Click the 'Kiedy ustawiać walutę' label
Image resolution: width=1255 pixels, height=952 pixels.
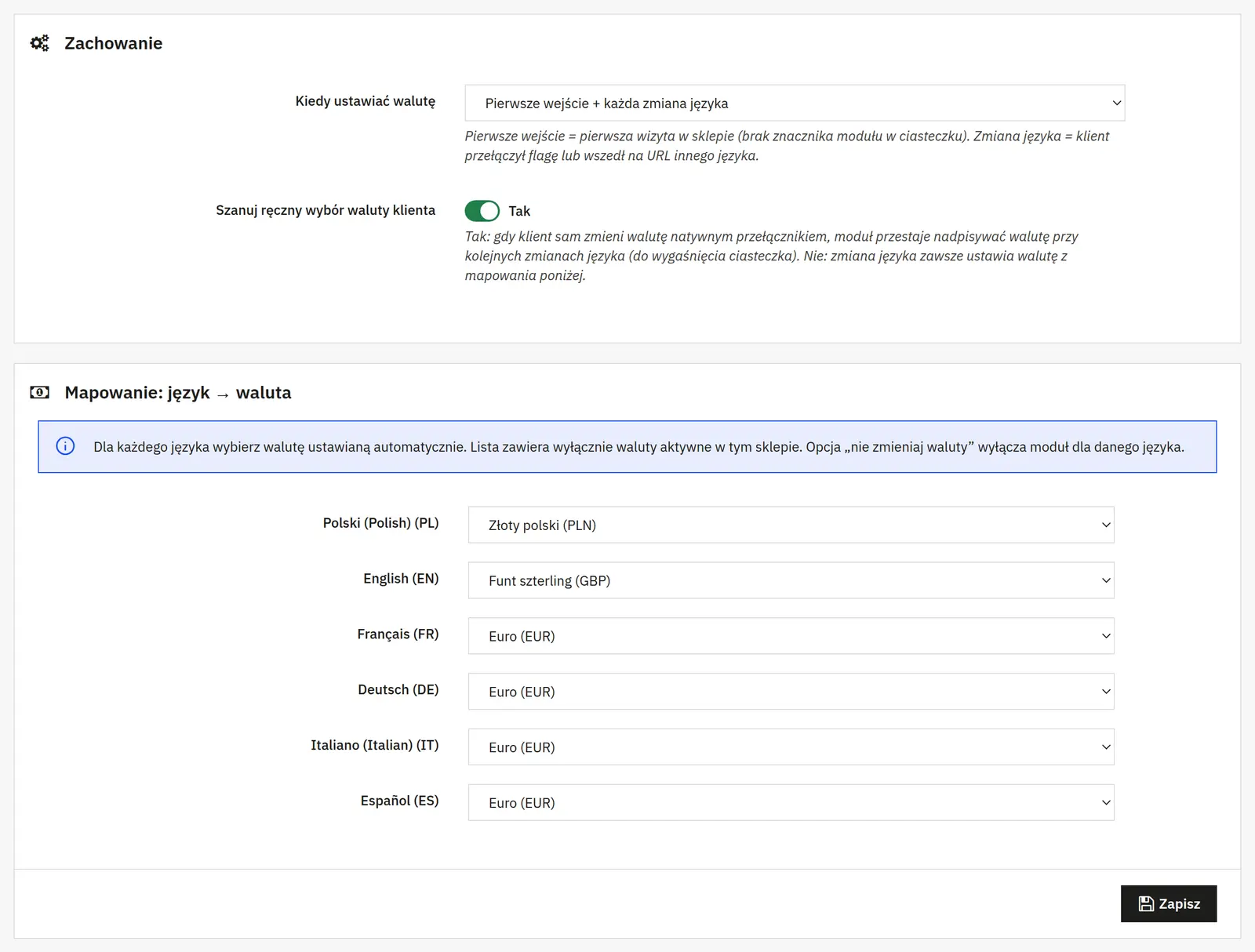tap(366, 101)
